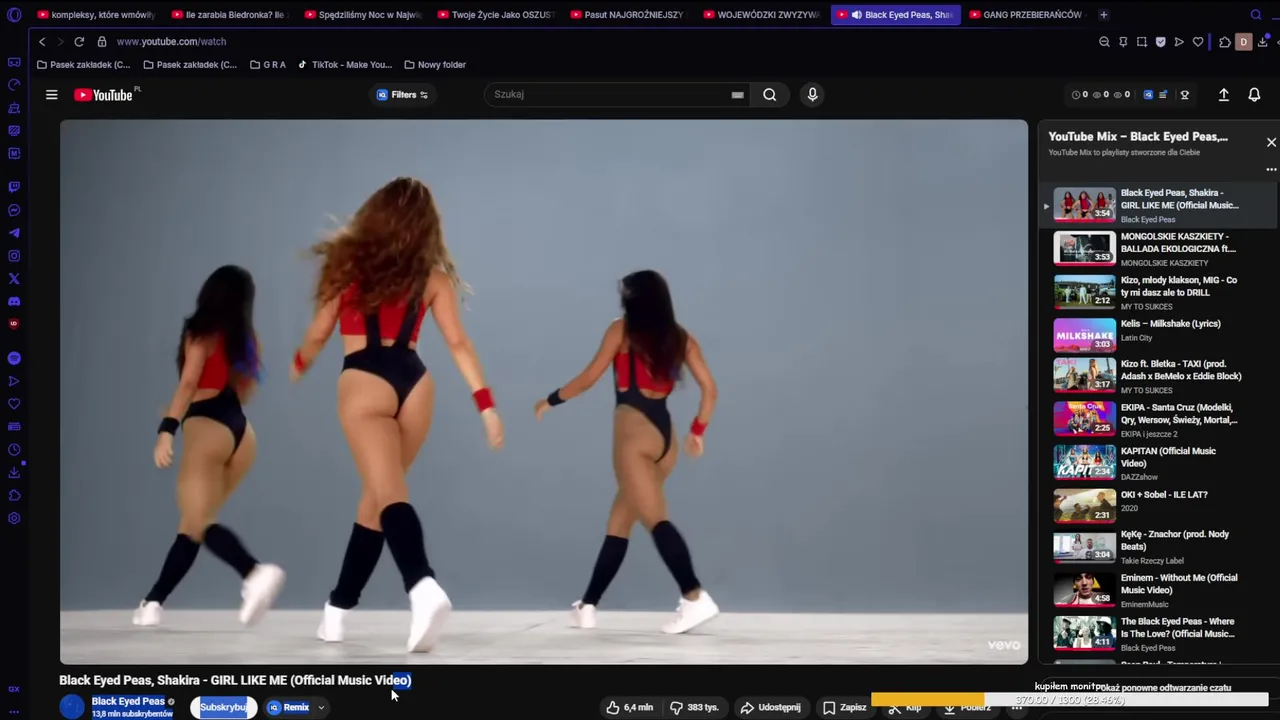Open the Filters button in header
This screenshot has height=720, width=1280.
(x=403, y=95)
